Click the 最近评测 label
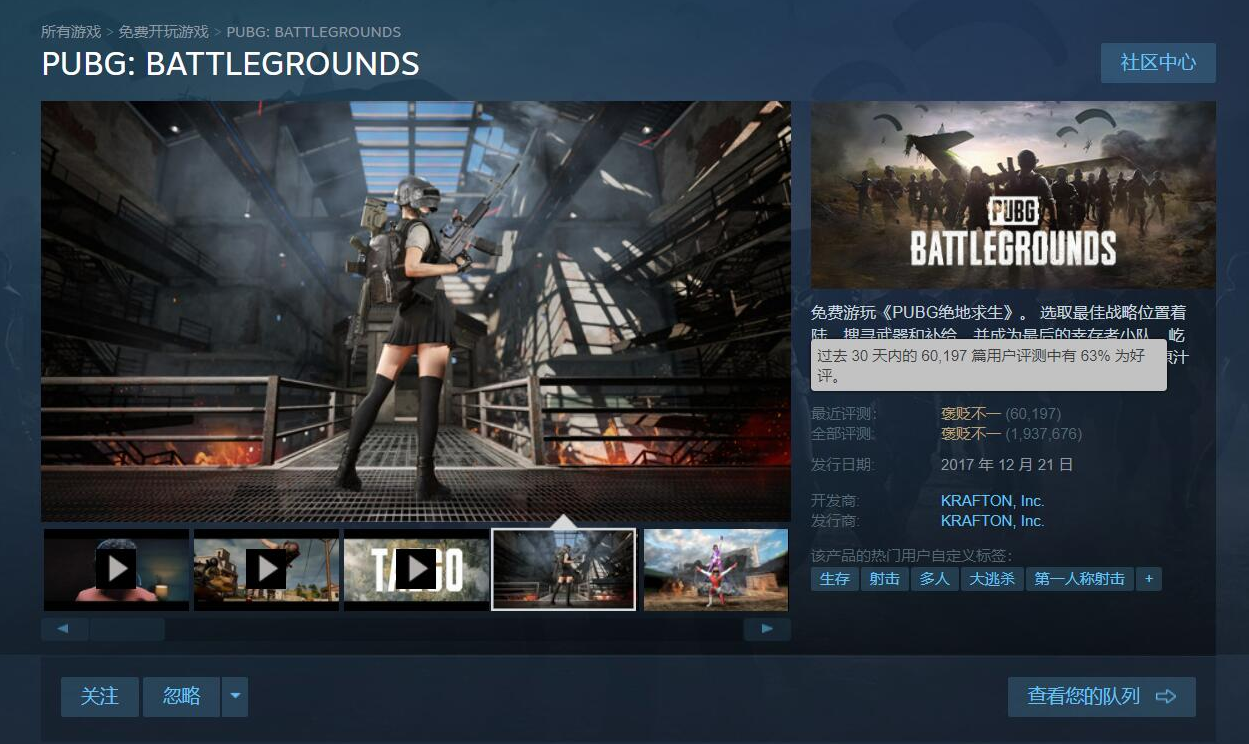Screen dimensions: 1249x744 coord(843,414)
